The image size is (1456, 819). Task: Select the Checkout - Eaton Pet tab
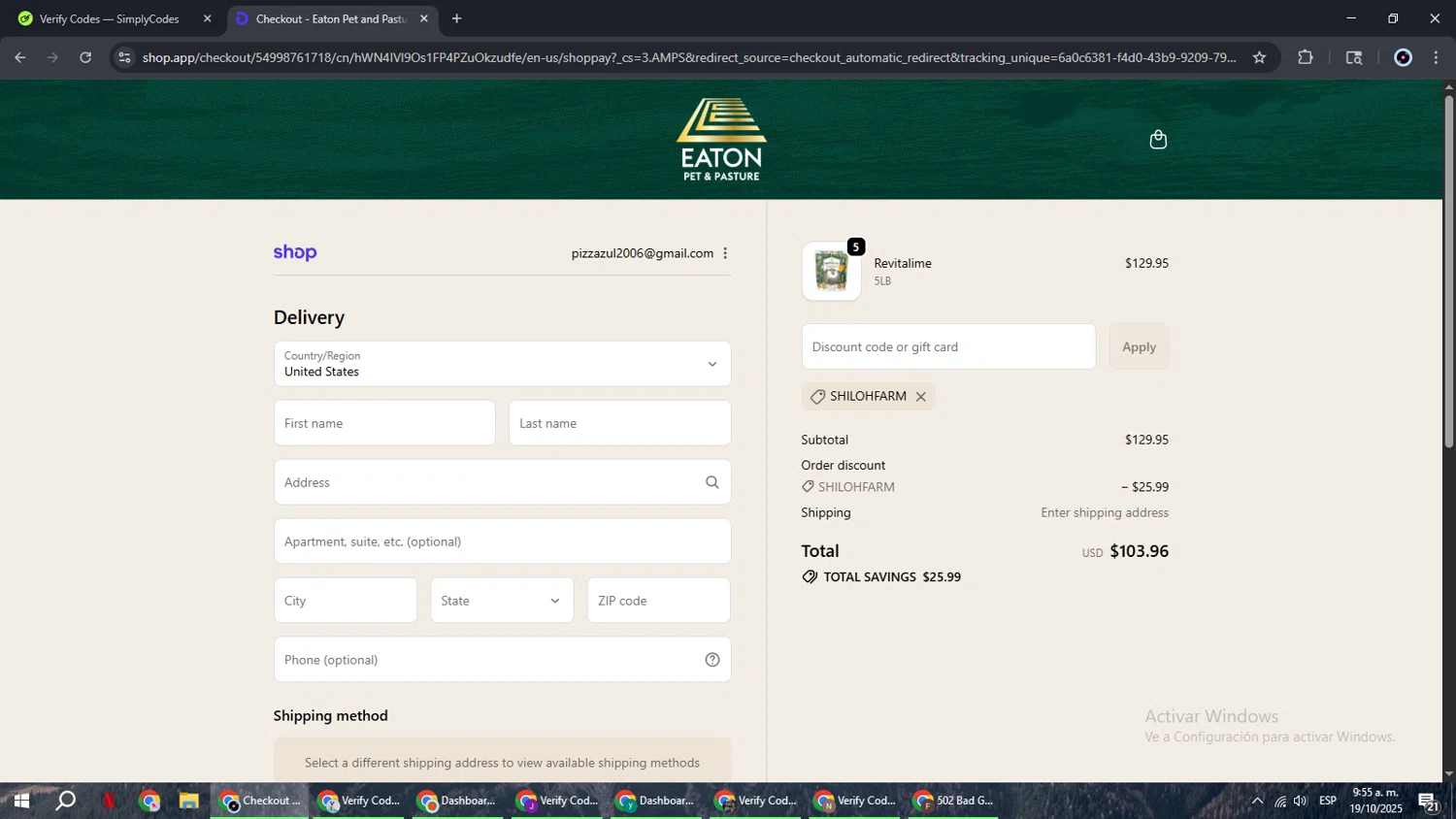click(330, 18)
